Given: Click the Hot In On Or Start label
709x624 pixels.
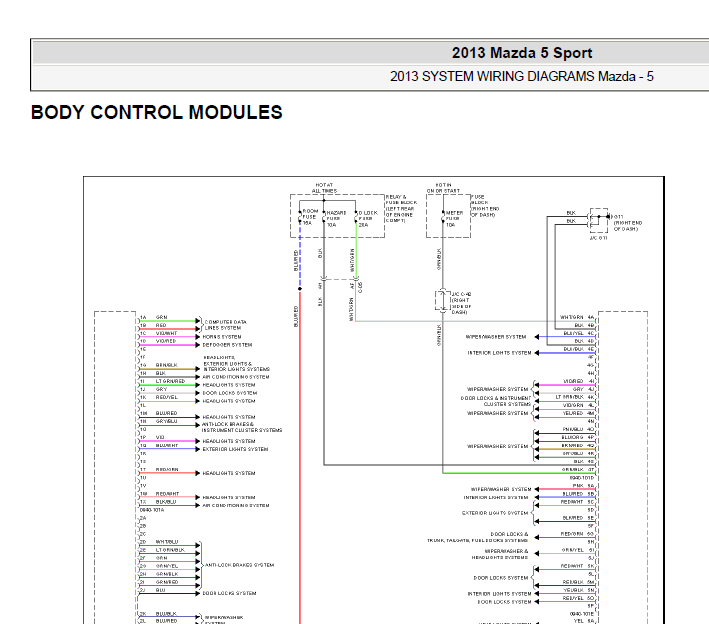Looking at the screenshot, I should (445, 187).
